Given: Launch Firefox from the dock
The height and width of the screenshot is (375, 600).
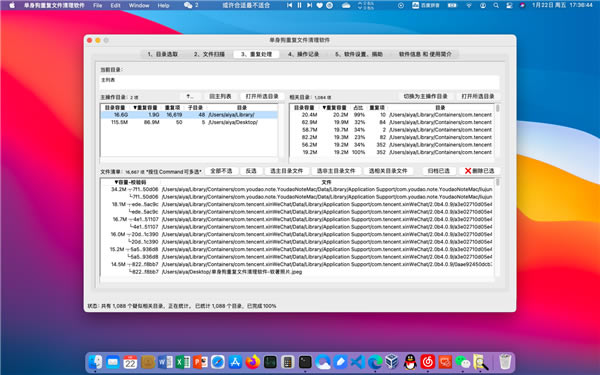Looking at the screenshot, I should [253, 362].
